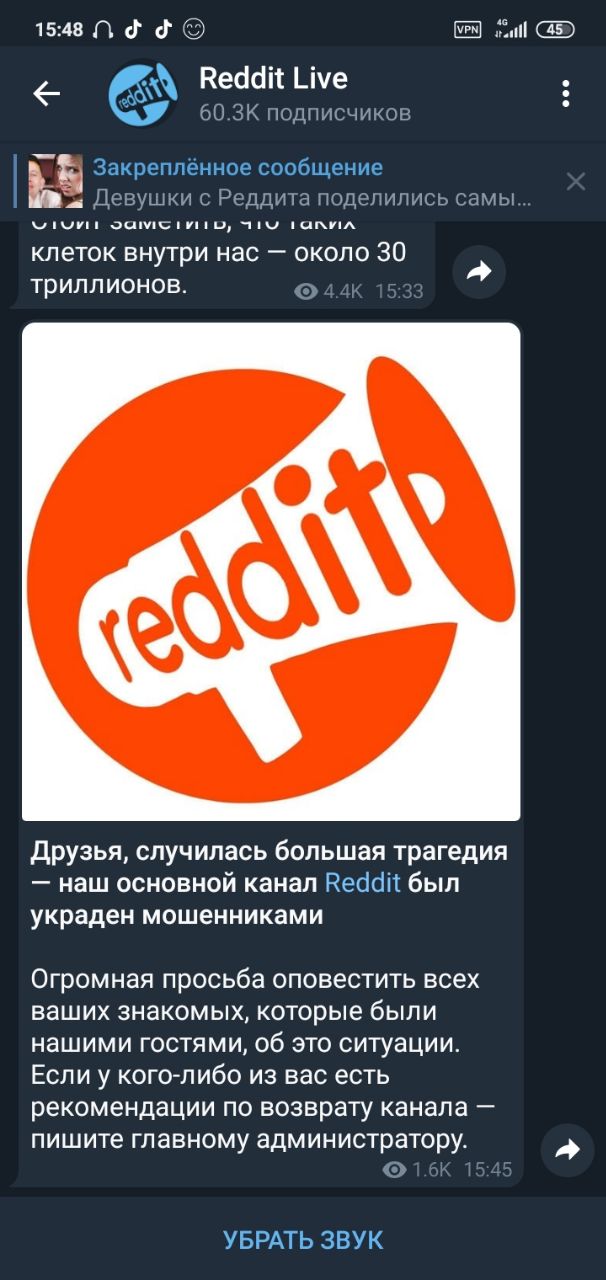This screenshot has width=606, height=1280.
Task: Open the orange Reddit megaphone image
Action: tap(271, 571)
